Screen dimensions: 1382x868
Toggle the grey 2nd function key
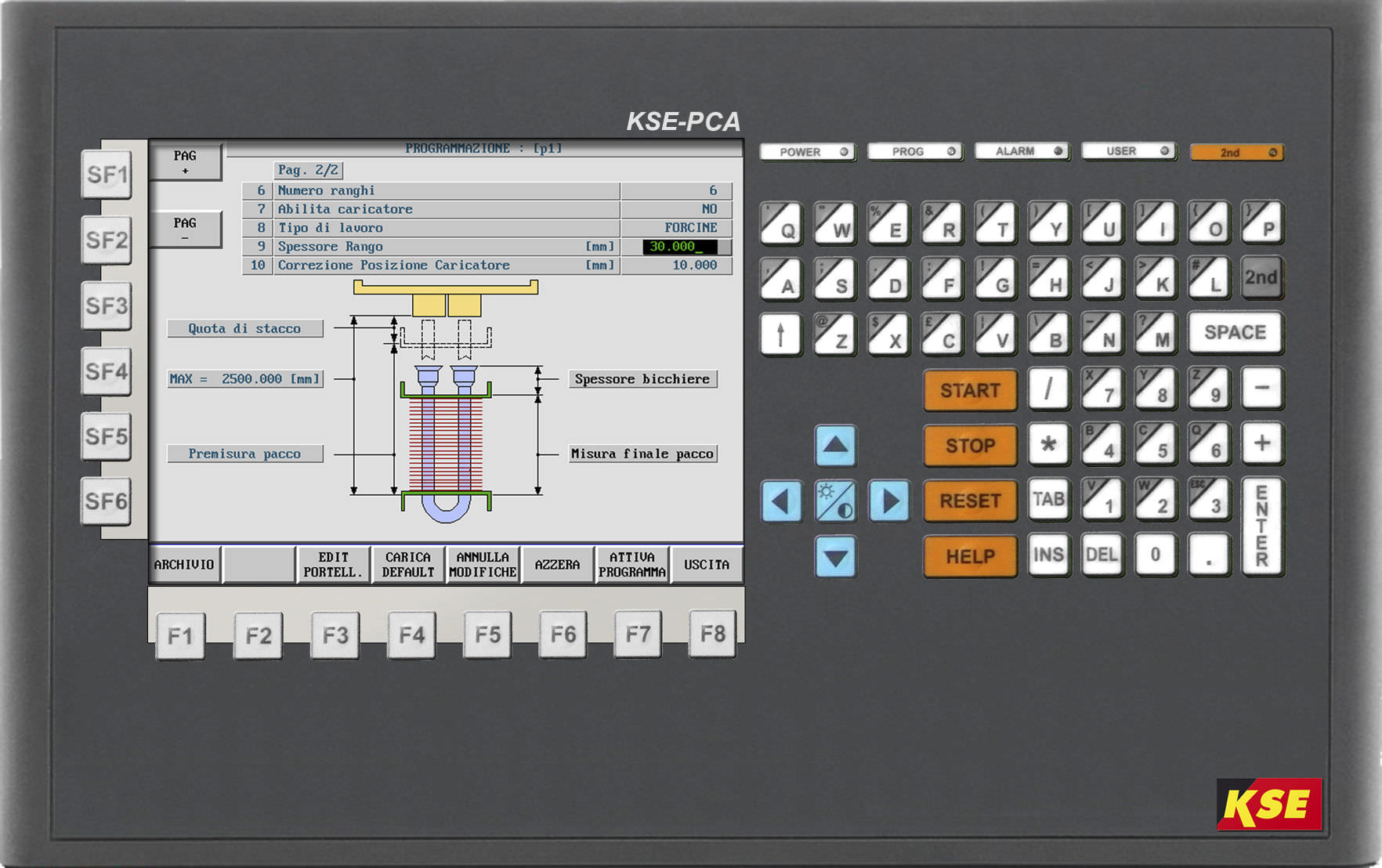[1262, 277]
